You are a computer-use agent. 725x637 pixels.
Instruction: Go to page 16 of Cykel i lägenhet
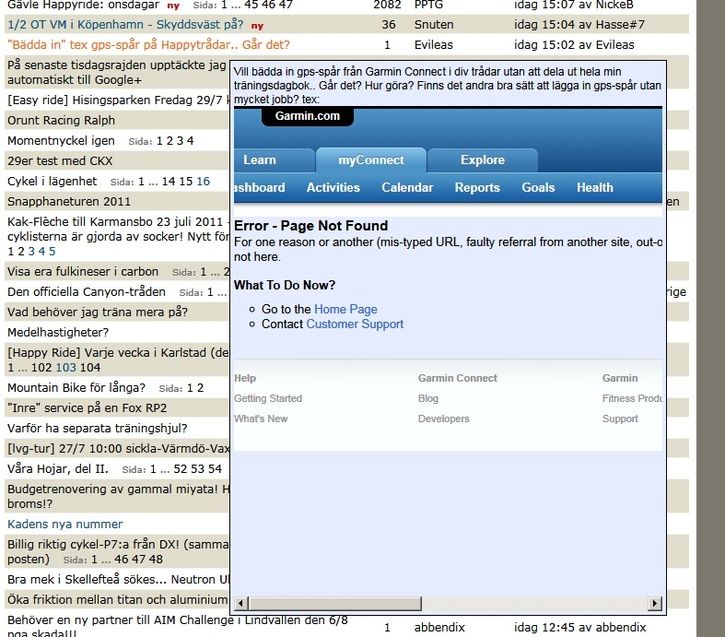coord(203,181)
